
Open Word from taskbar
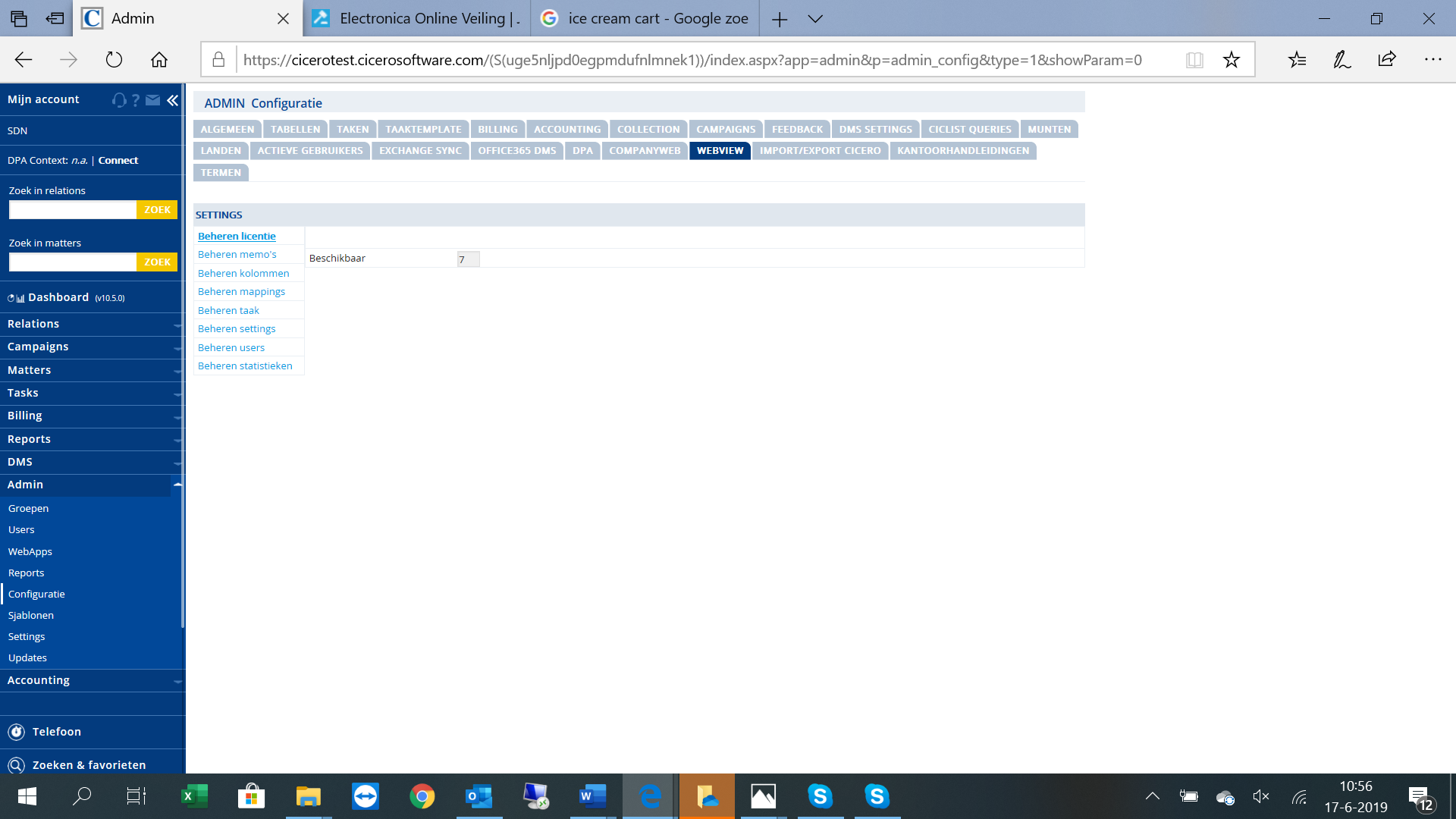593,796
